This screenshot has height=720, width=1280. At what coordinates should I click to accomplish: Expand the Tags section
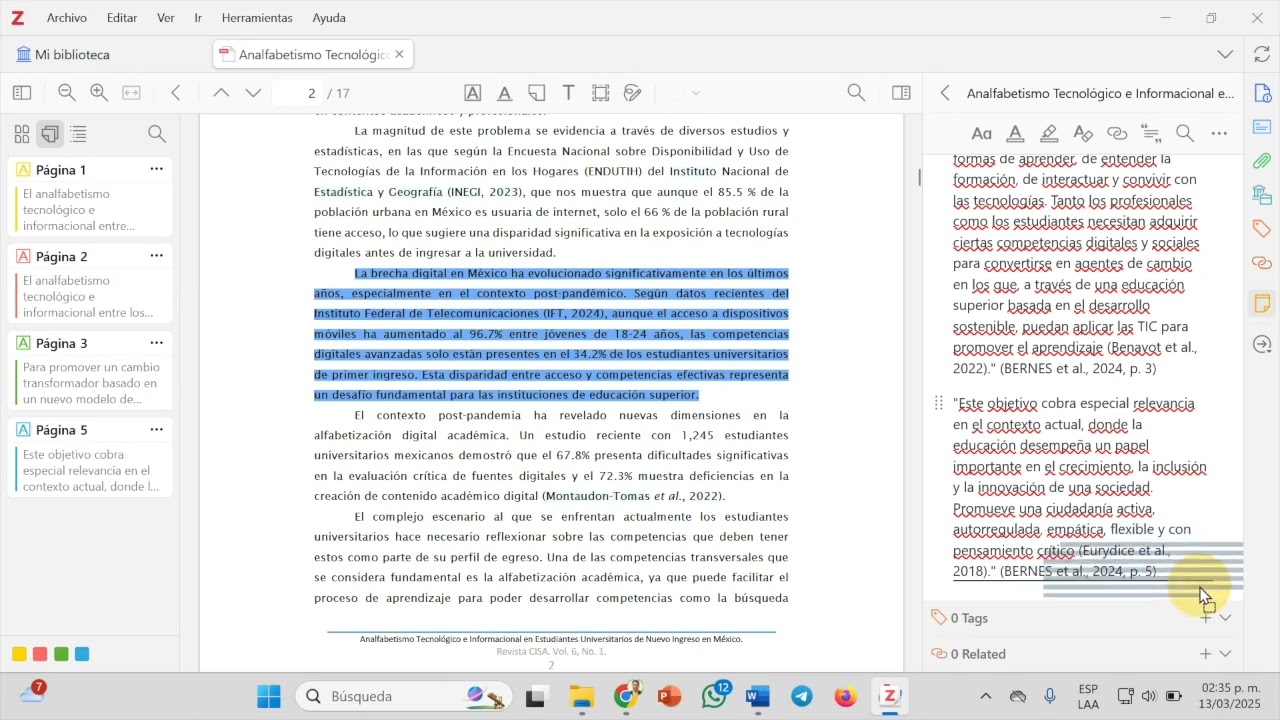point(1226,618)
